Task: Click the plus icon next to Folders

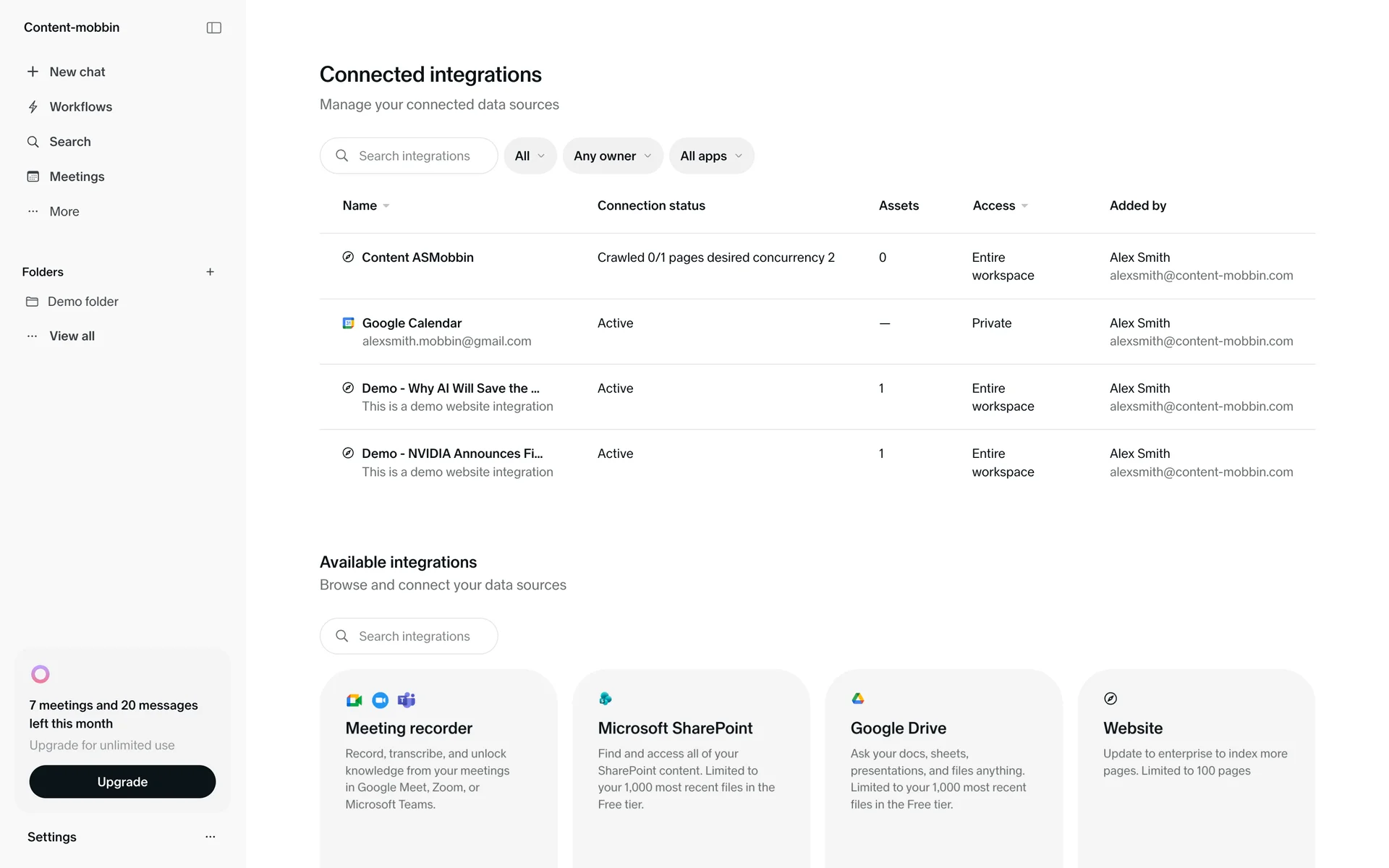Action: click(210, 272)
